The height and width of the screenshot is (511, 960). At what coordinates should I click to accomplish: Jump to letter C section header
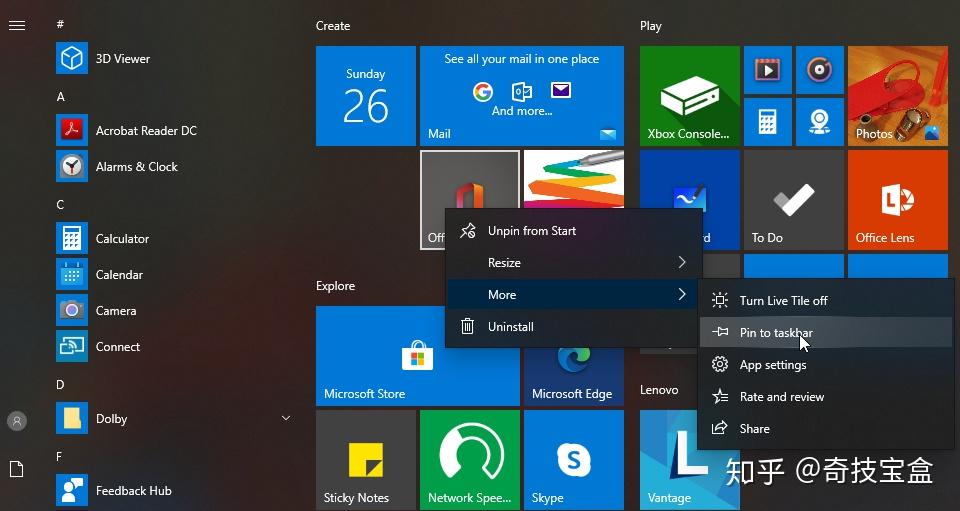click(x=60, y=204)
